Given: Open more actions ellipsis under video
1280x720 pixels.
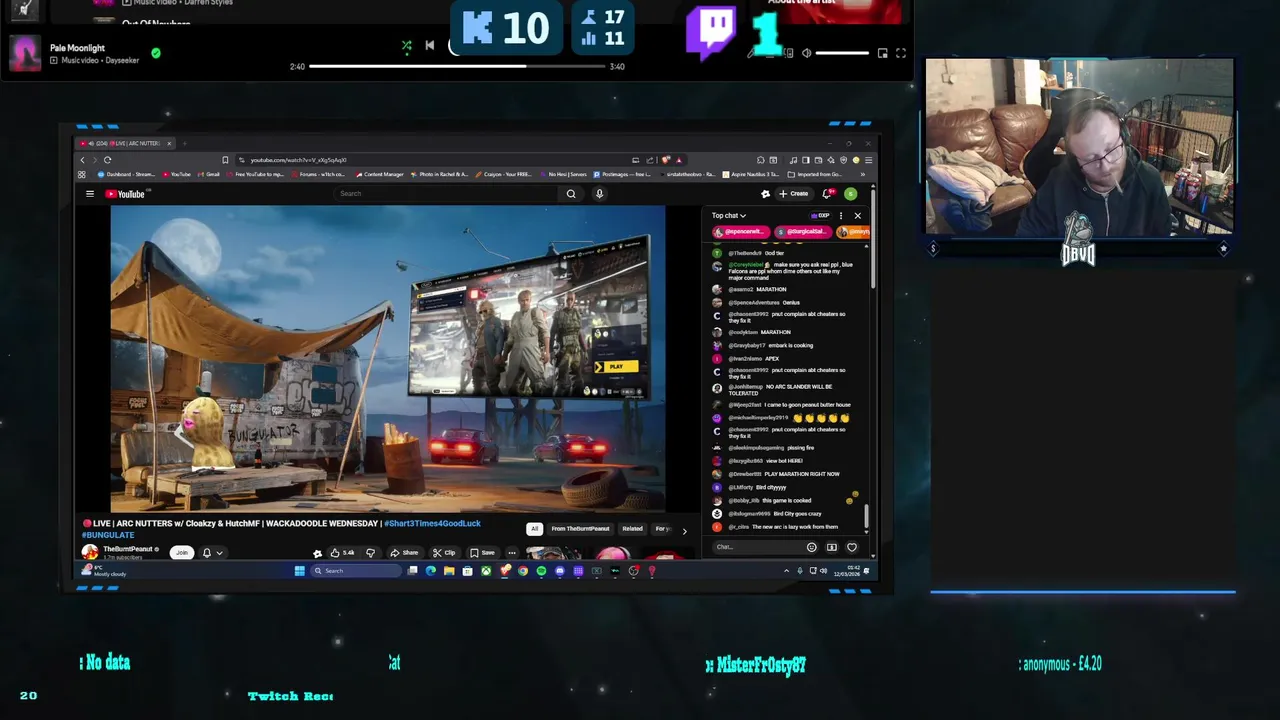Looking at the screenshot, I should 512,552.
